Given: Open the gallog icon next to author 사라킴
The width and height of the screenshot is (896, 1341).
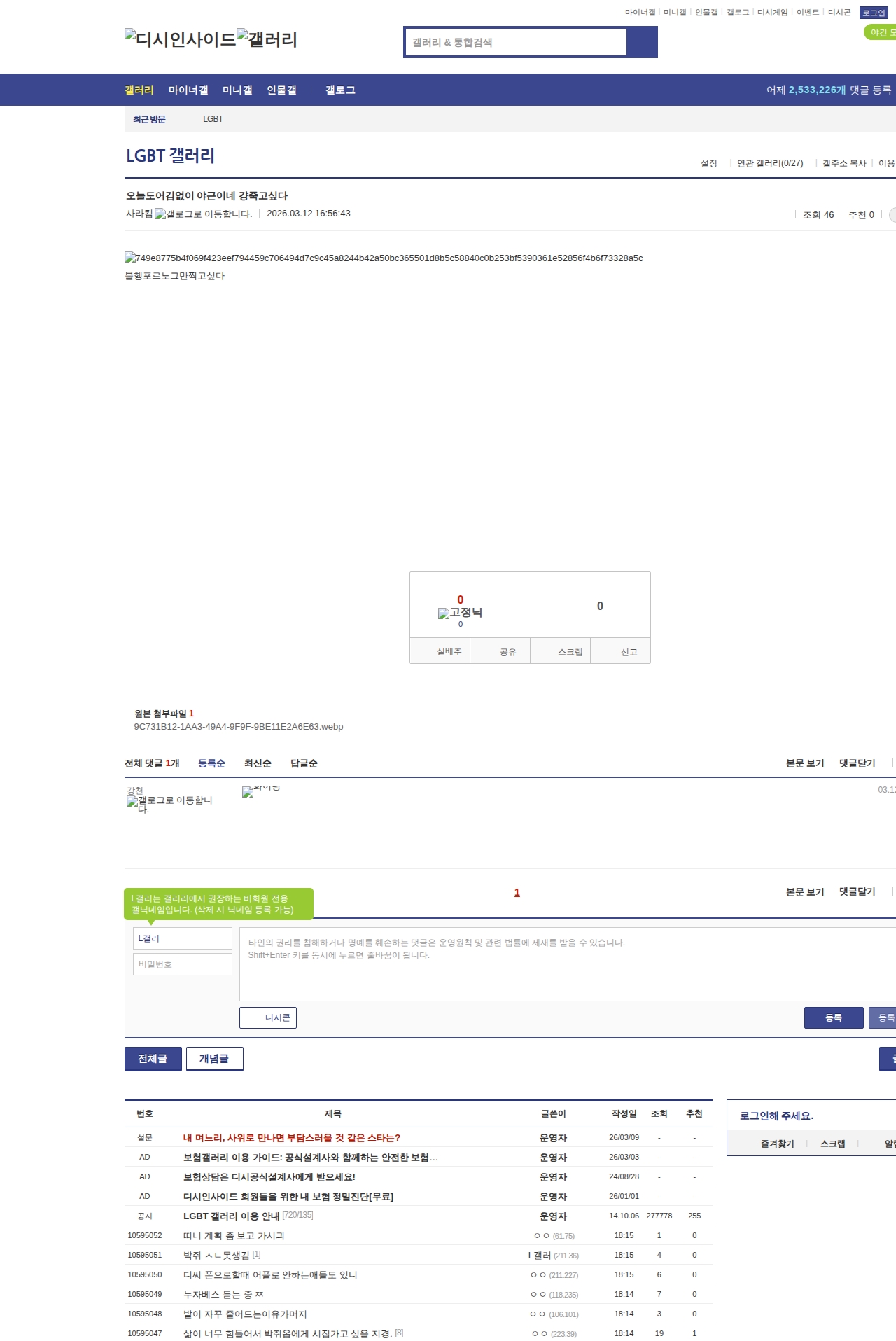Looking at the screenshot, I should (x=203, y=214).
